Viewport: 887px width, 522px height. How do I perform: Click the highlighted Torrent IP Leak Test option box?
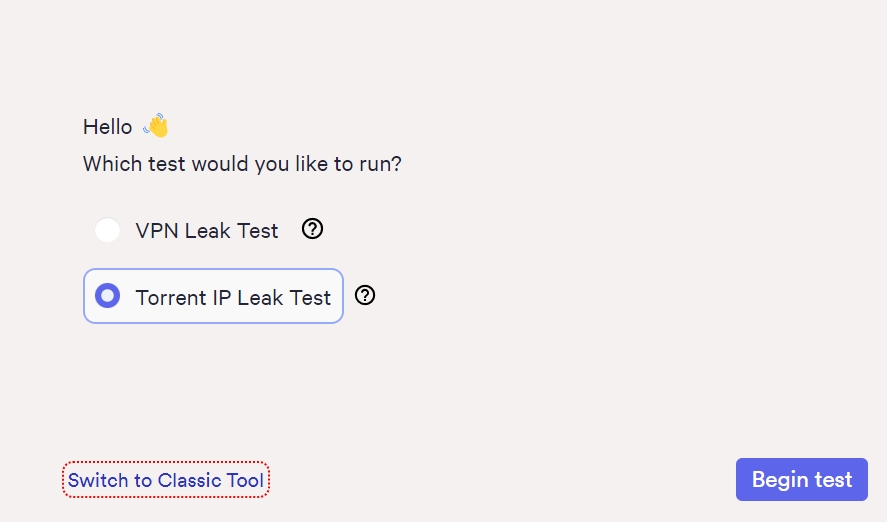pos(213,296)
